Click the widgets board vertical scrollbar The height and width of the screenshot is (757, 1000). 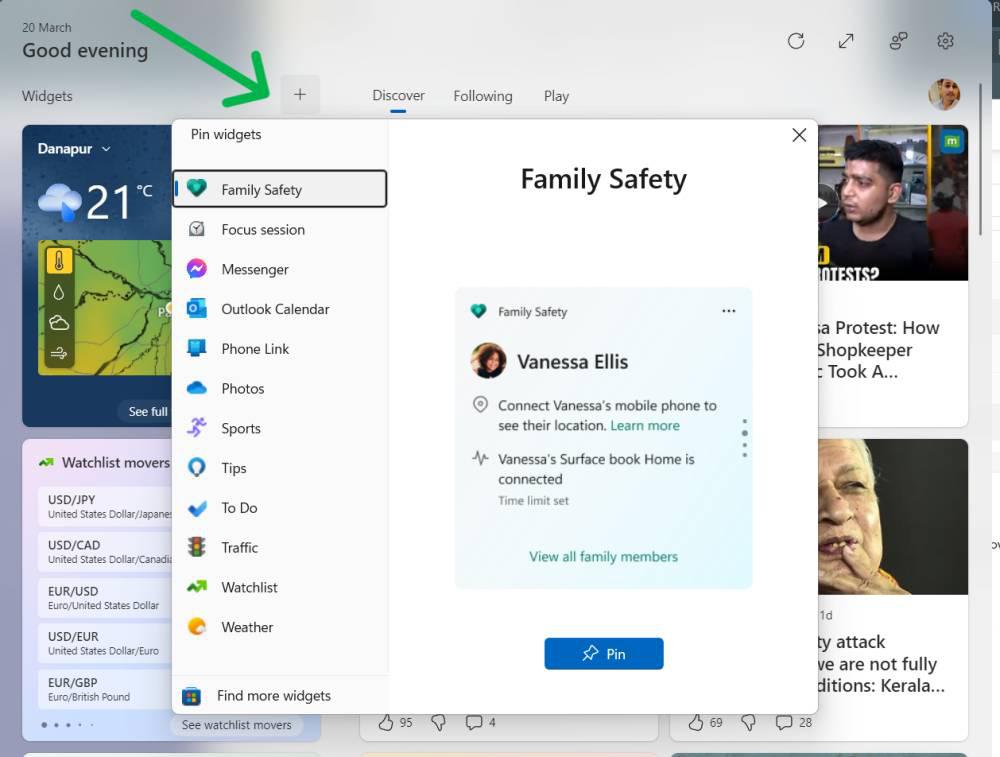click(981, 159)
